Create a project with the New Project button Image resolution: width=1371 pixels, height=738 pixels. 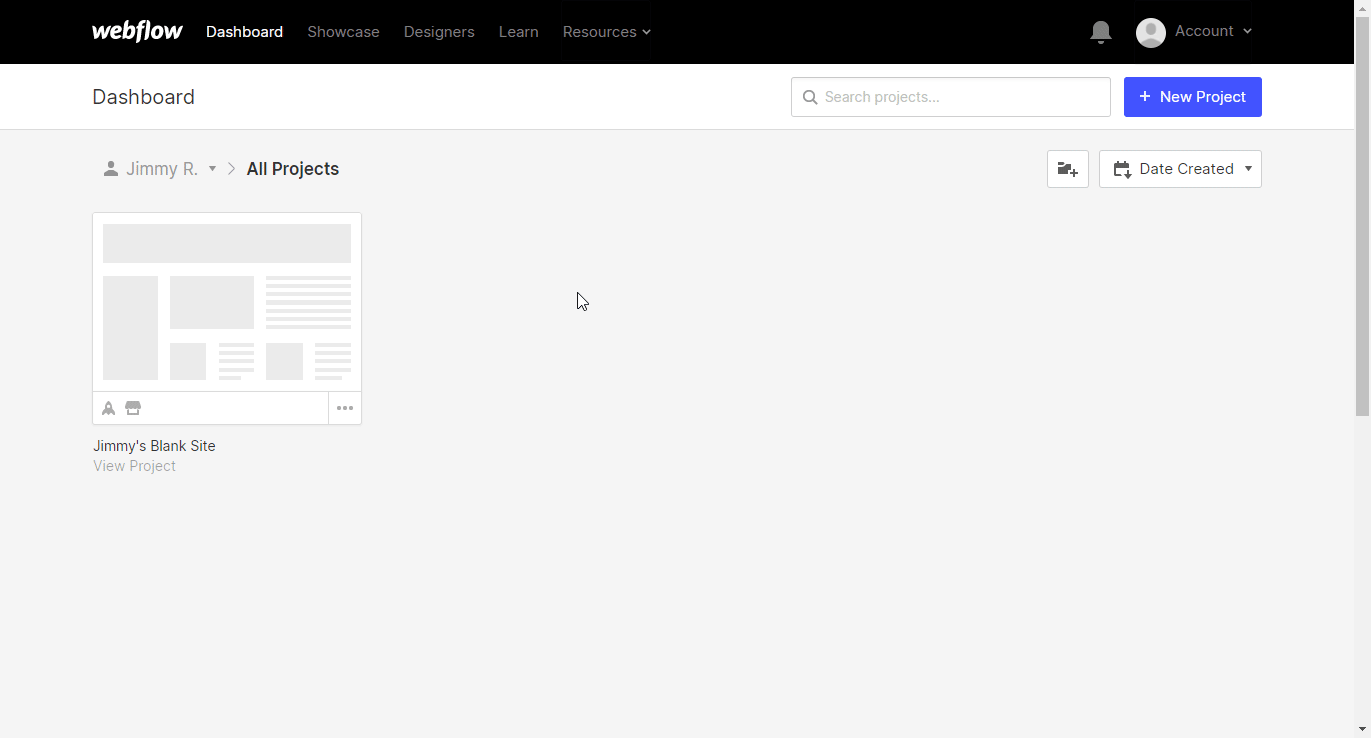[x=1192, y=96]
